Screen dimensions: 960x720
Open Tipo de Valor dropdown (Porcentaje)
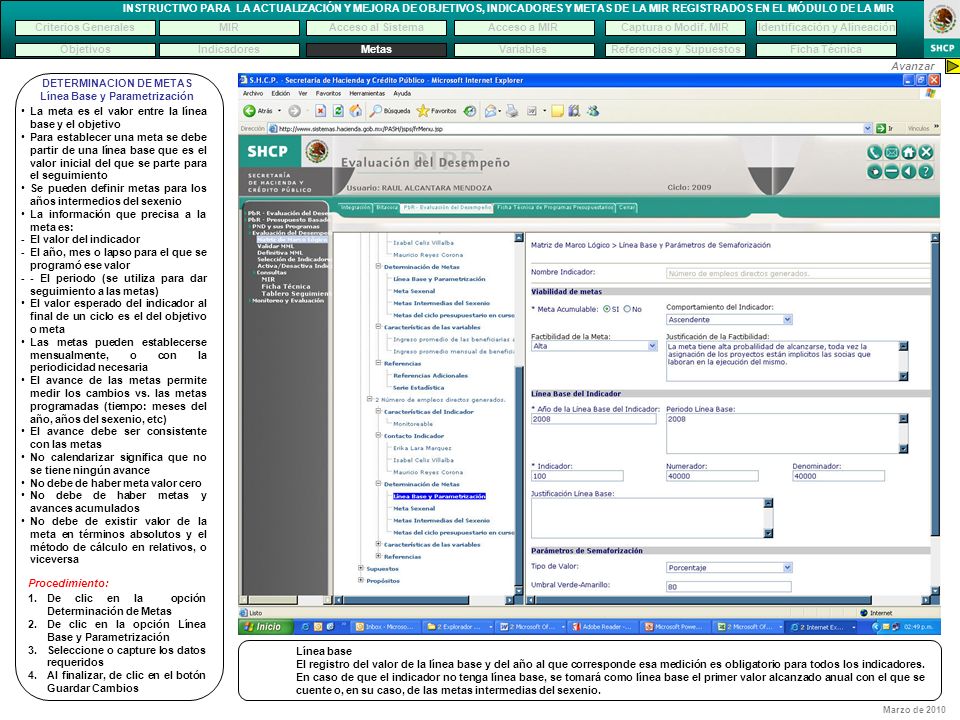click(729, 568)
